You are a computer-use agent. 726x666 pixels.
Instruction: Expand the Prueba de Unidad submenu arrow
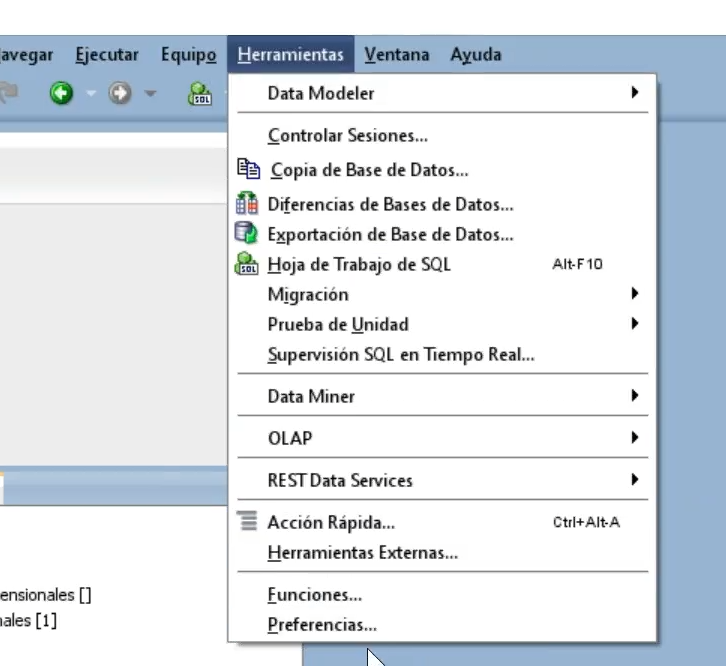635,323
